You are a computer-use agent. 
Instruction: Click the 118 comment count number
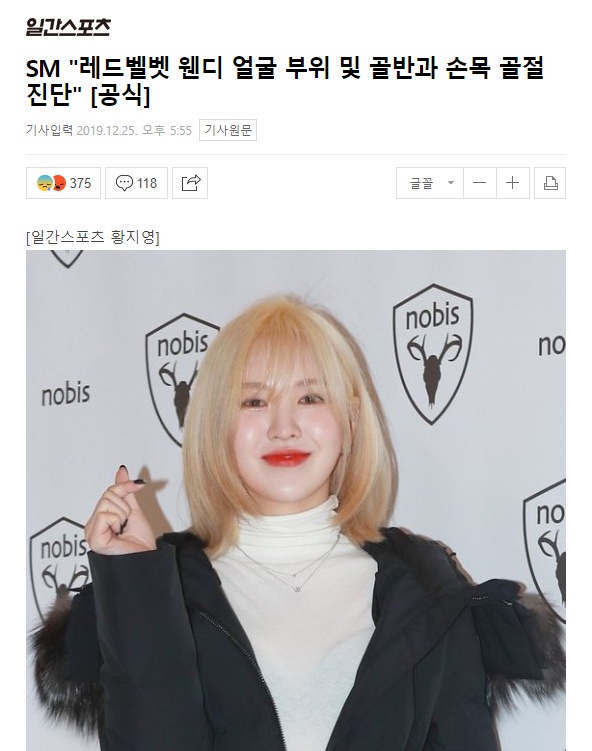click(147, 183)
